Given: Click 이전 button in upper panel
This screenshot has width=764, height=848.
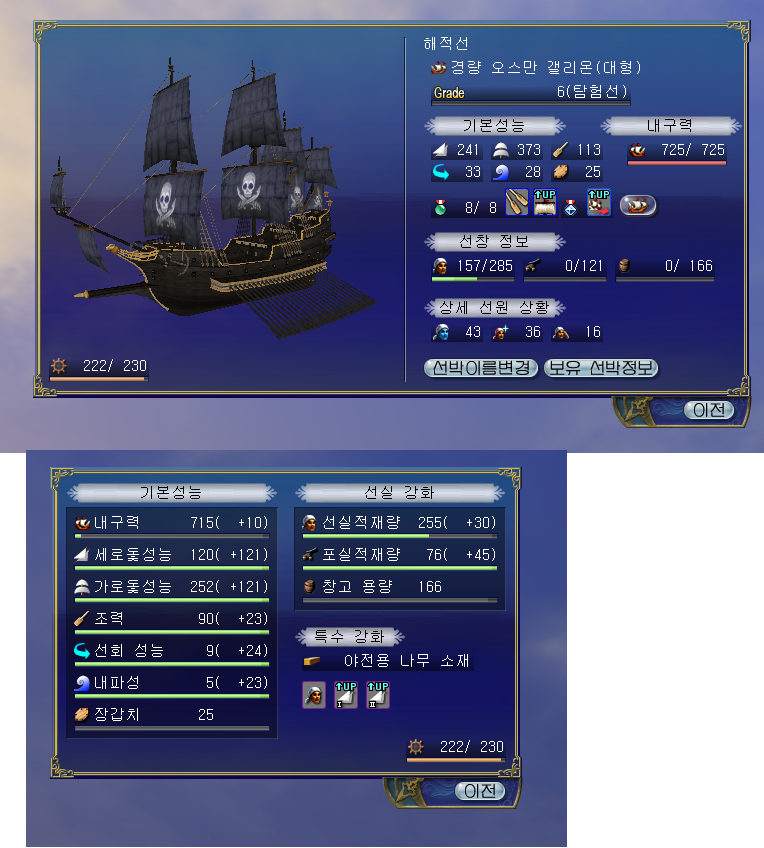Looking at the screenshot, I should (709, 410).
